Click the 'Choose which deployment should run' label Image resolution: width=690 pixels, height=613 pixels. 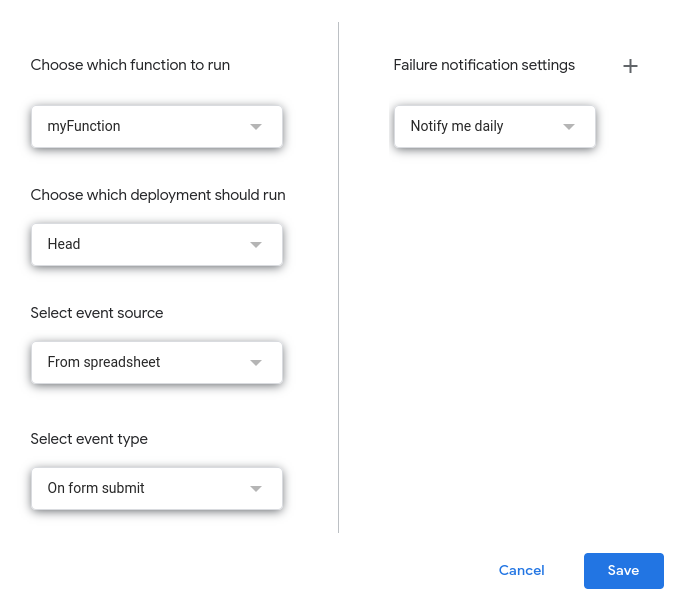[158, 195]
